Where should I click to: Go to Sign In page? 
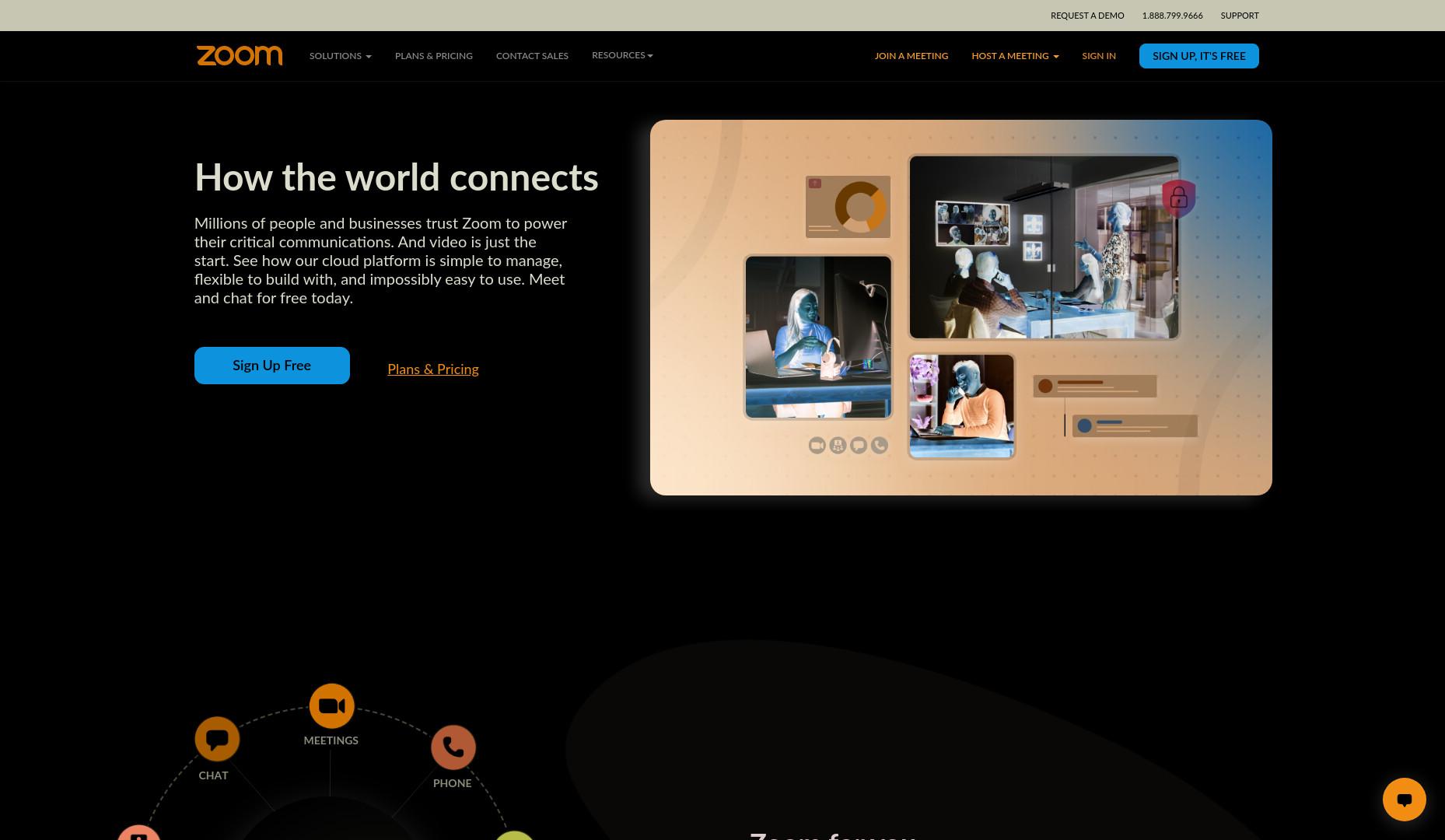(1099, 56)
